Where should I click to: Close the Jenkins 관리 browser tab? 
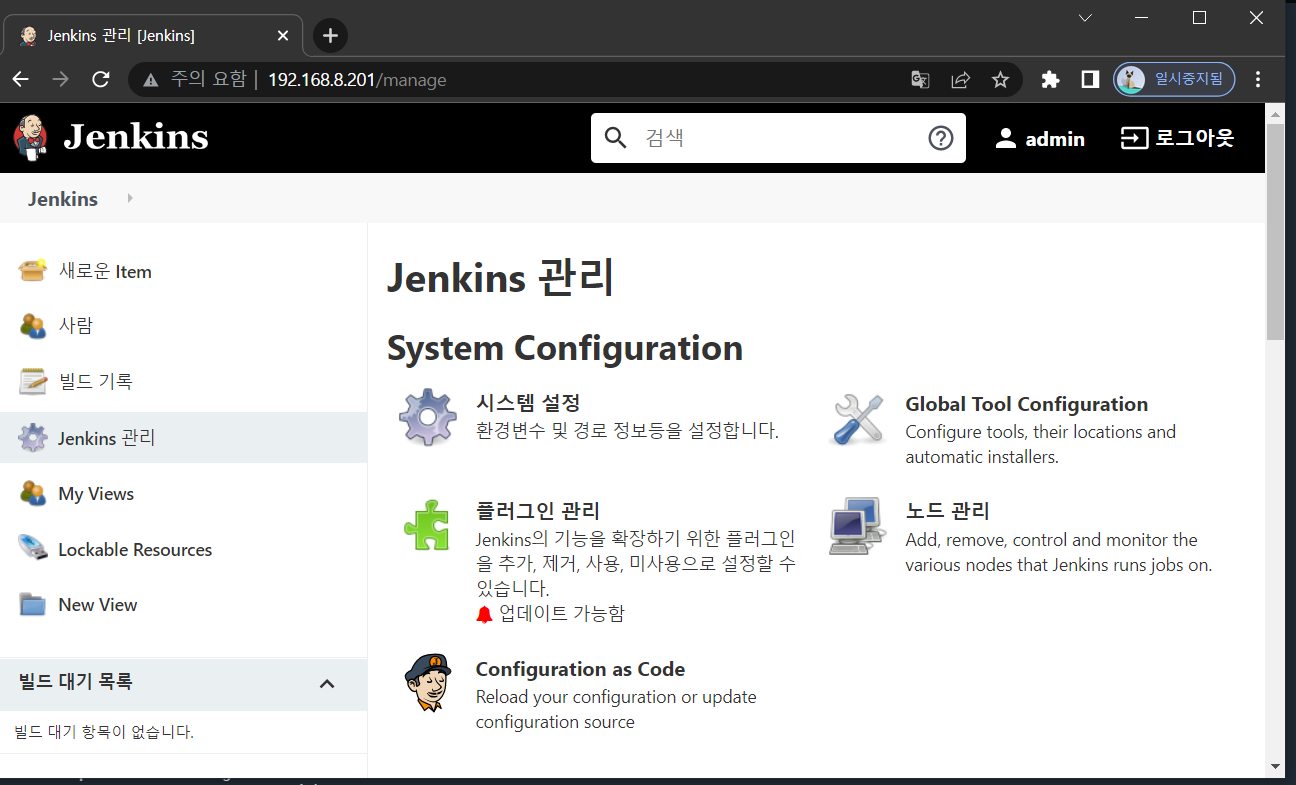click(x=282, y=36)
